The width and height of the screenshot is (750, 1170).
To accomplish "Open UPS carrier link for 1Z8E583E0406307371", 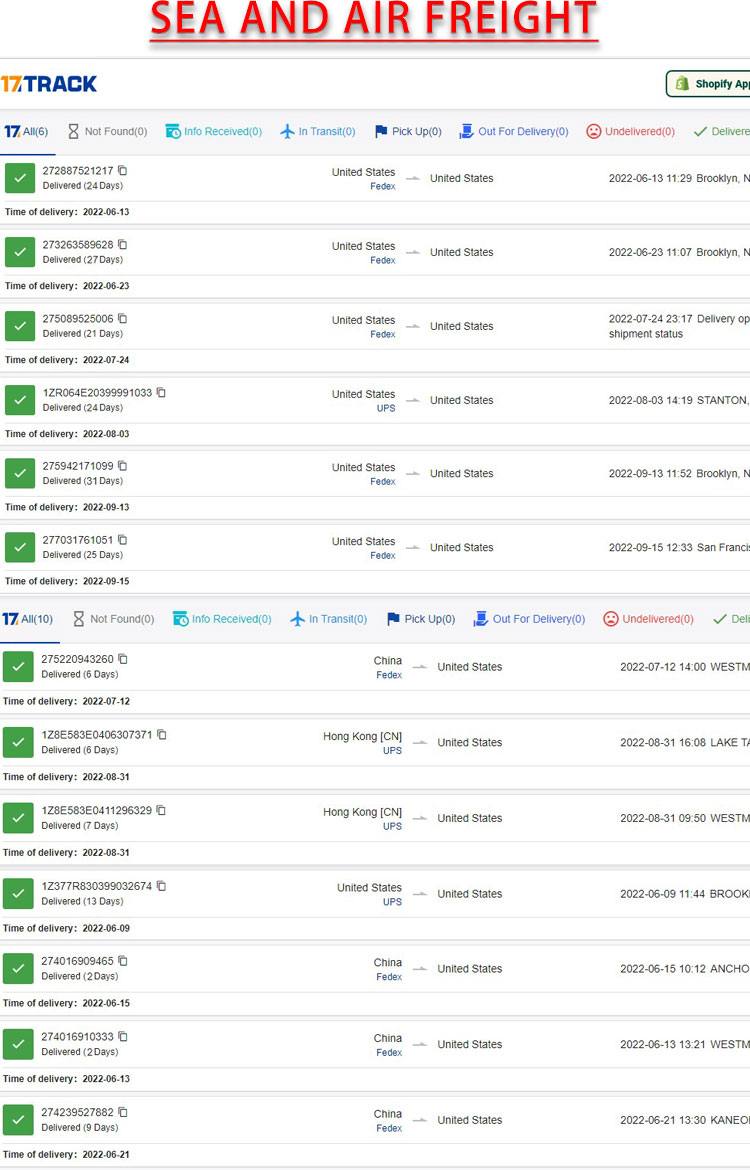I will (x=393, y=751).
